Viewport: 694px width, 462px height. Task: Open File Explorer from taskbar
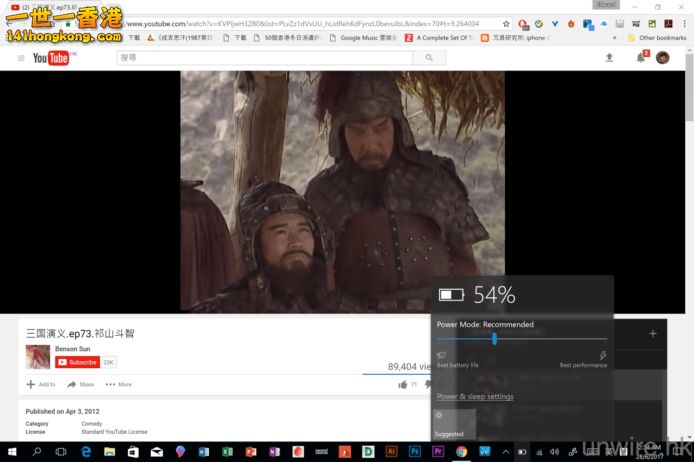[x=109, y=452]
